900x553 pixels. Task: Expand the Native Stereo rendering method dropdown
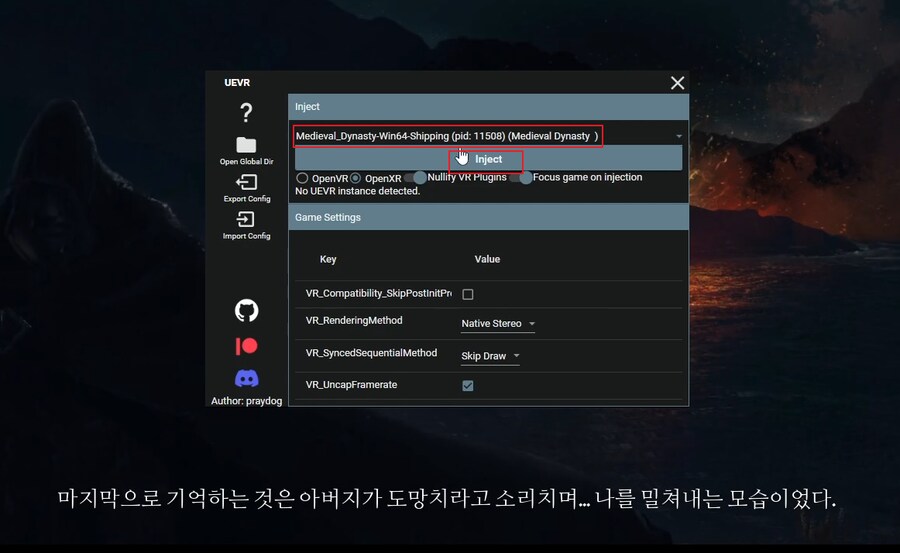[x=498, y=324]
